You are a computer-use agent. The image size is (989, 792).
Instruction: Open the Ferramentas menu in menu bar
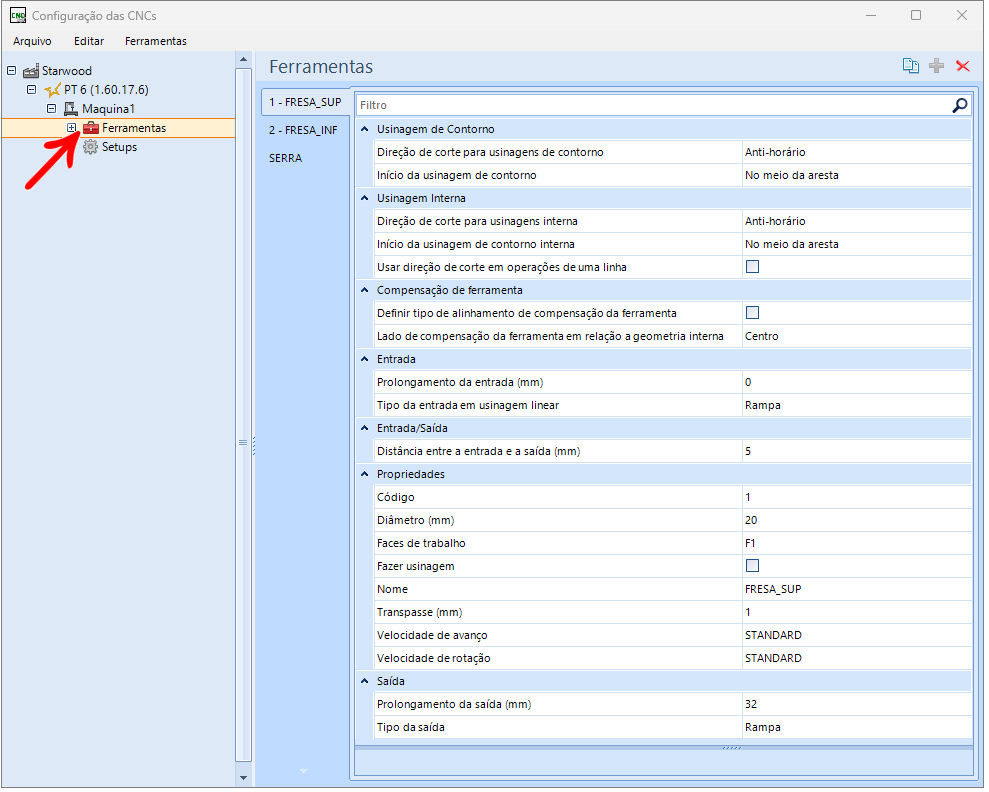tap(156, 41)
